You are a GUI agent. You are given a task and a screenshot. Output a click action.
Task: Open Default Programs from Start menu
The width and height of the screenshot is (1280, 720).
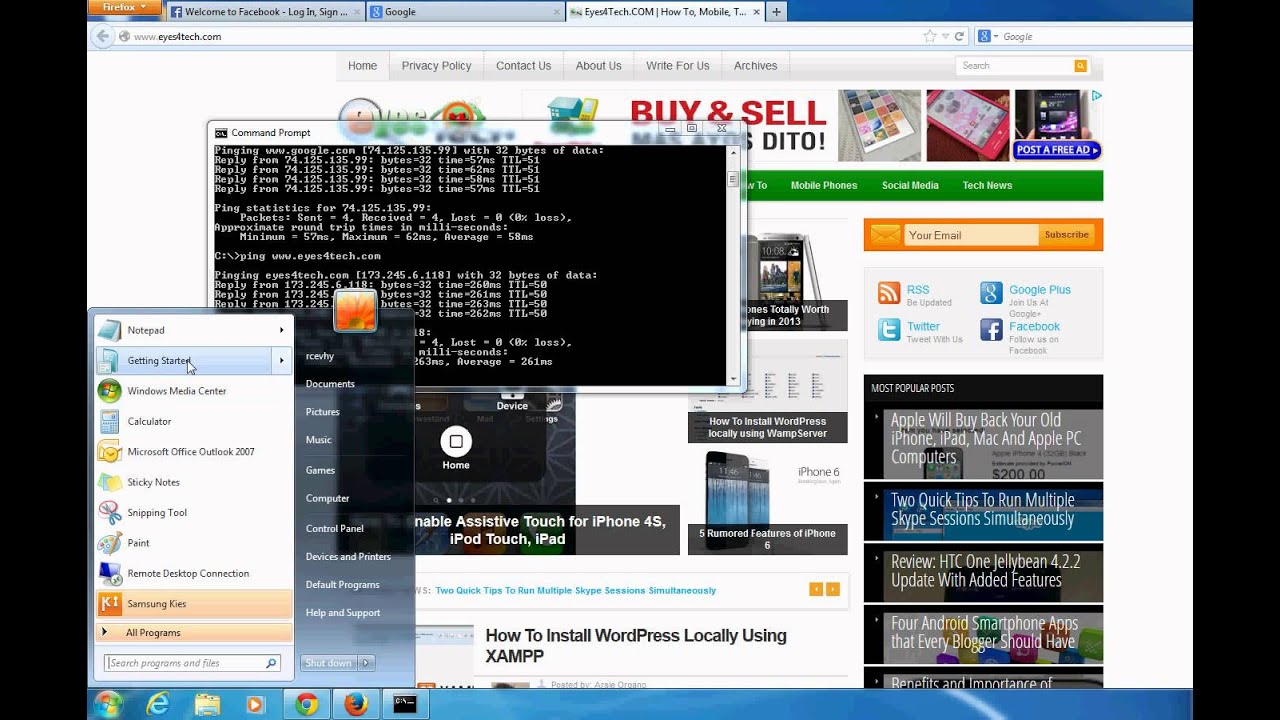(343, 584)
